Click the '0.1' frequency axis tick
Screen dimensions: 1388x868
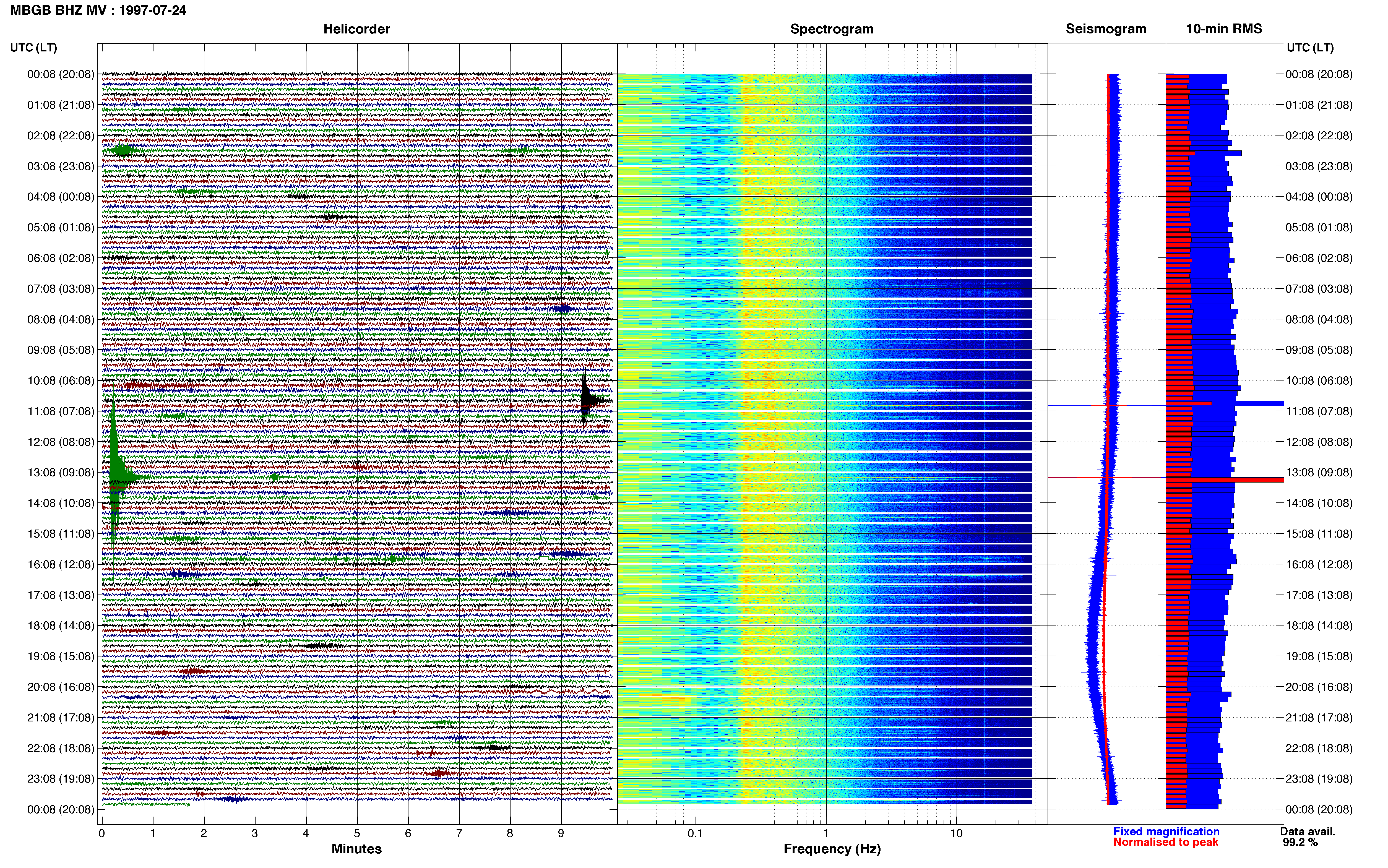click(x=695, y=833)
